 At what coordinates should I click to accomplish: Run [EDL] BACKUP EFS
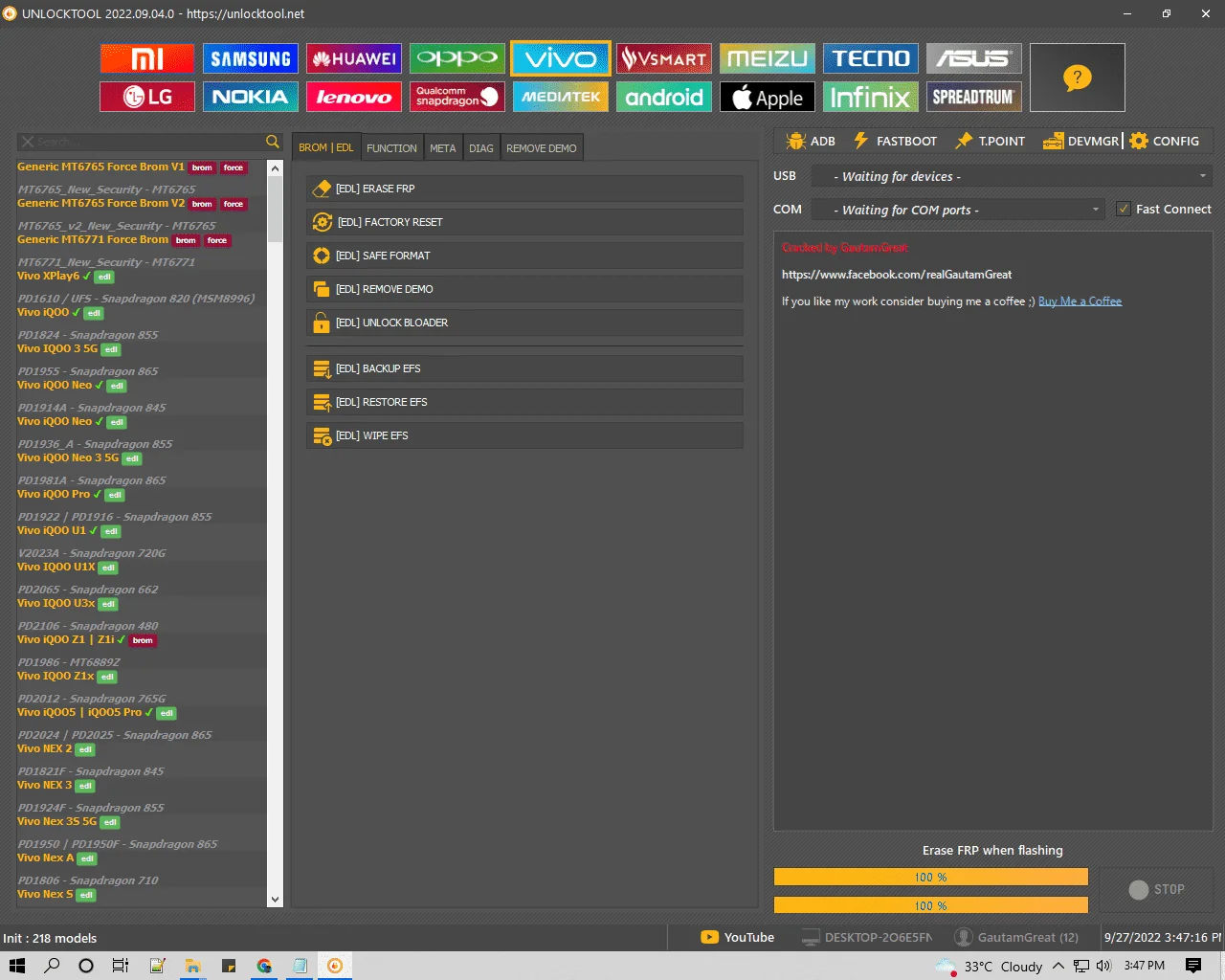[x=524, y=368]
